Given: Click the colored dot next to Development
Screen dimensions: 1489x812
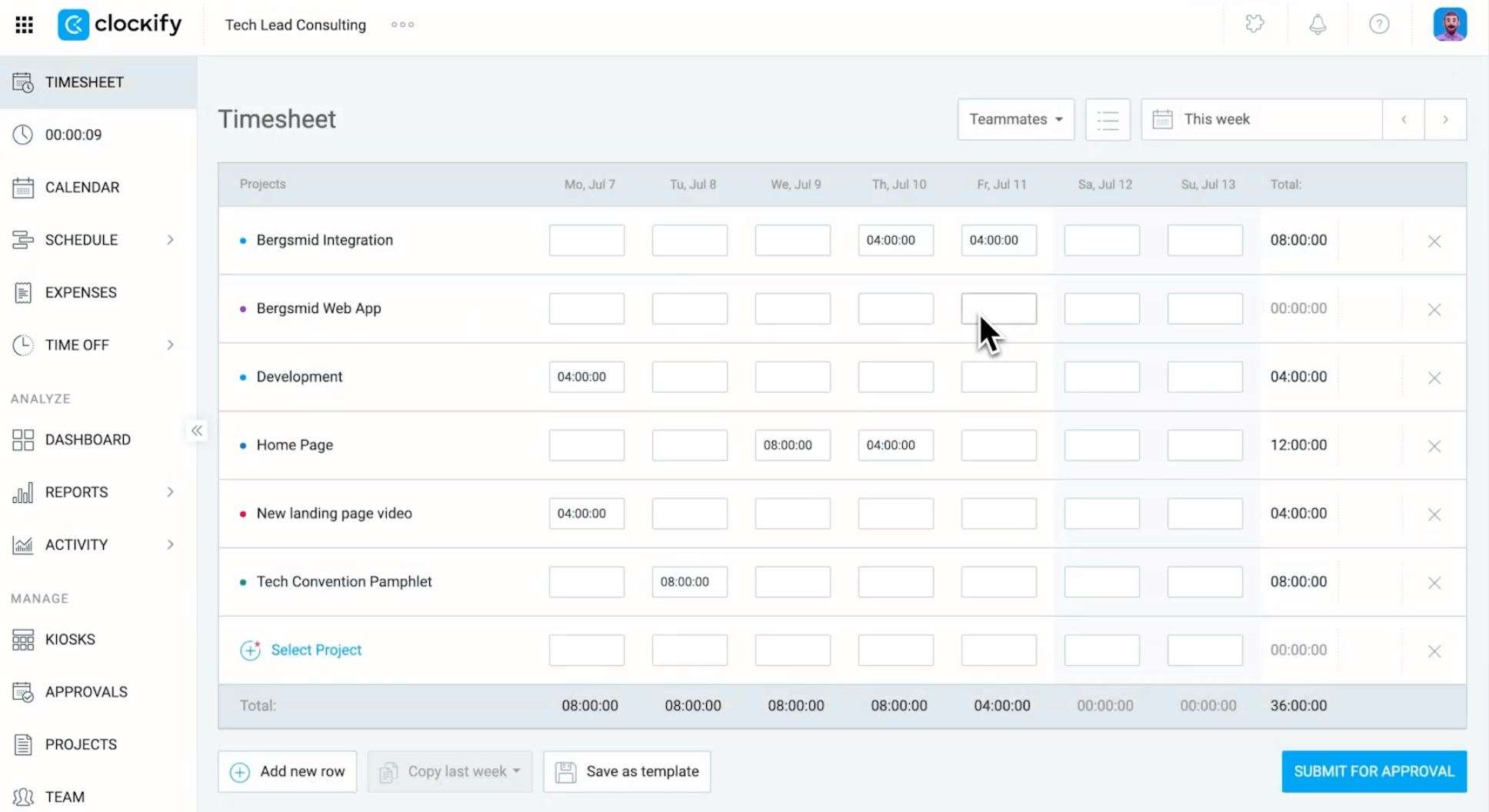Looking at the screenshot, I should coord(243,377).
